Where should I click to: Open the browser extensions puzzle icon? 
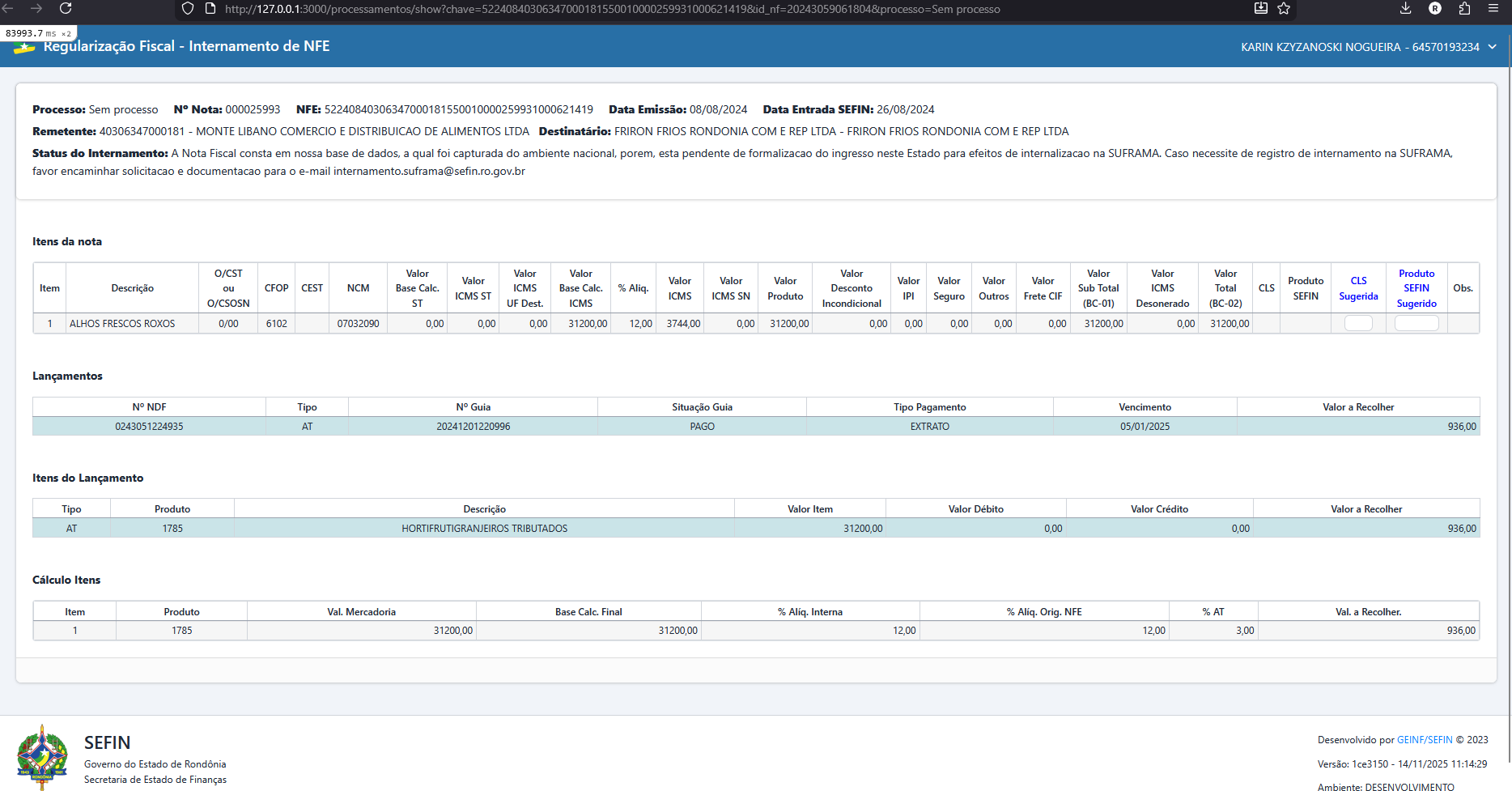point(1464,9)
